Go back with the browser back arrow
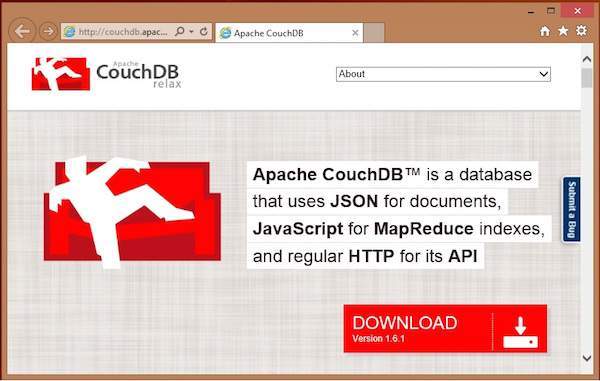Image resolution: width=600 pixels, height=381 pixels. click(22, 31)
